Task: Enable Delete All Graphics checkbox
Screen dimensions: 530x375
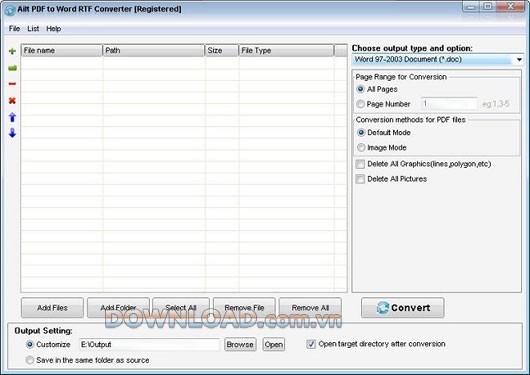Action: pos(360,164)
